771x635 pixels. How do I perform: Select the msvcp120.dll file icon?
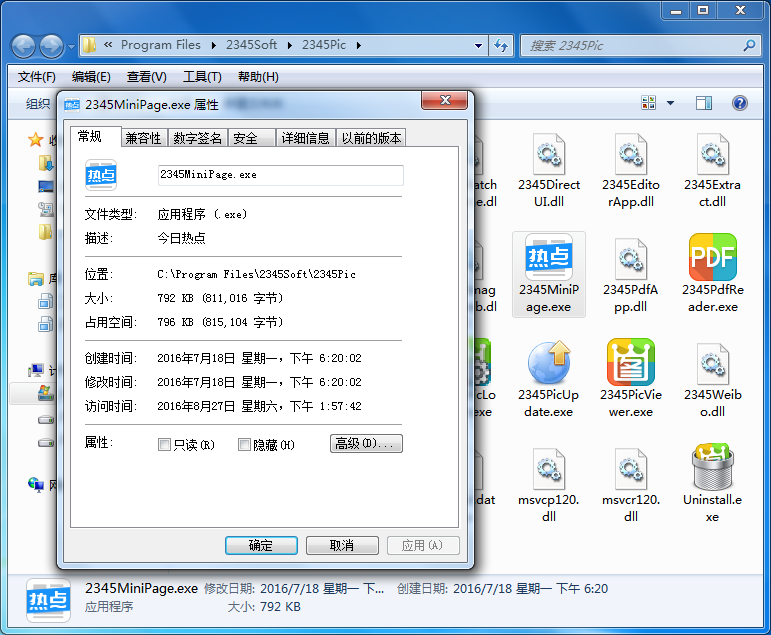pos(549,469)
